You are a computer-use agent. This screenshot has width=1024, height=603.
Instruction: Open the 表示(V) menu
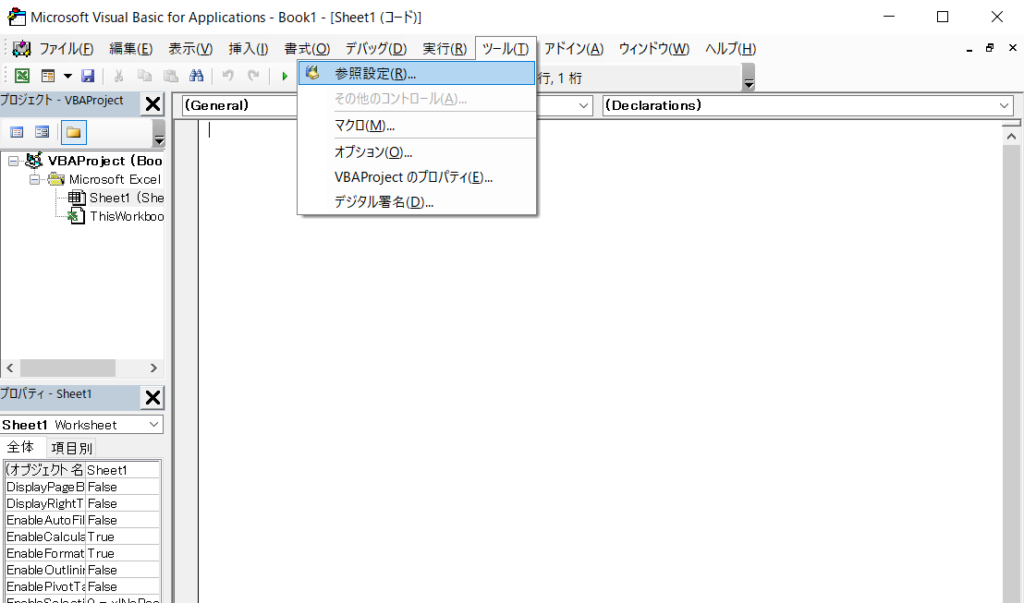pyautogui.click(x=190, y=48)
